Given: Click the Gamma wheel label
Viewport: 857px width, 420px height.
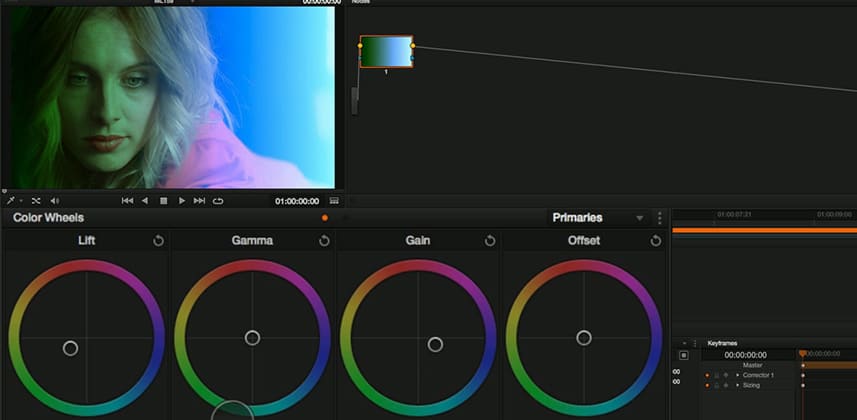Looking at the screenshot, I should 252,241.
